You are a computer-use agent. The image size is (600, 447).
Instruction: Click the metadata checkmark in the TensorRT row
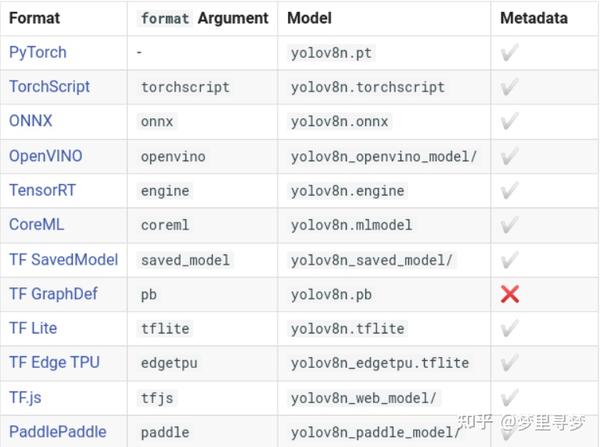(510, 190)
